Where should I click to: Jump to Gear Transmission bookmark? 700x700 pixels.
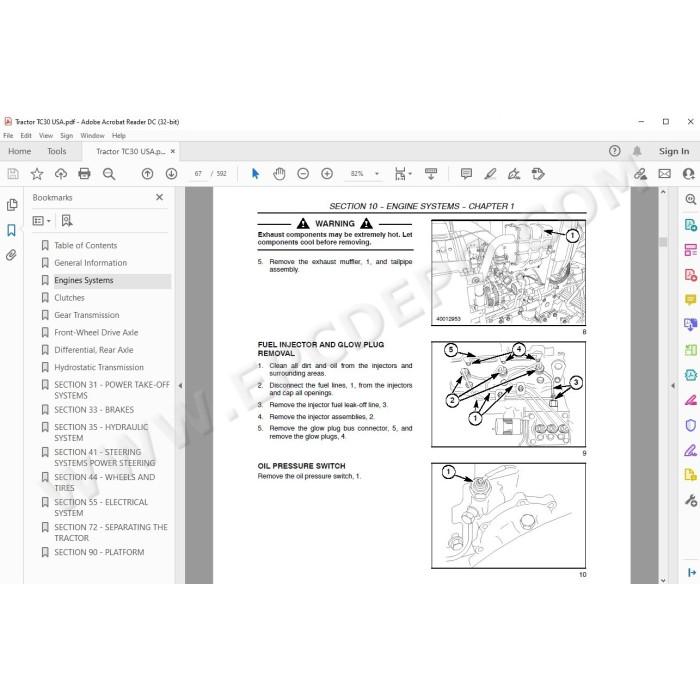click(x=87, y=315)
